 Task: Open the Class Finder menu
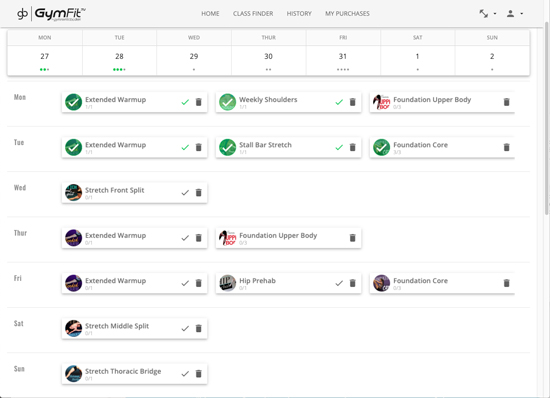[x=253, y=14]
